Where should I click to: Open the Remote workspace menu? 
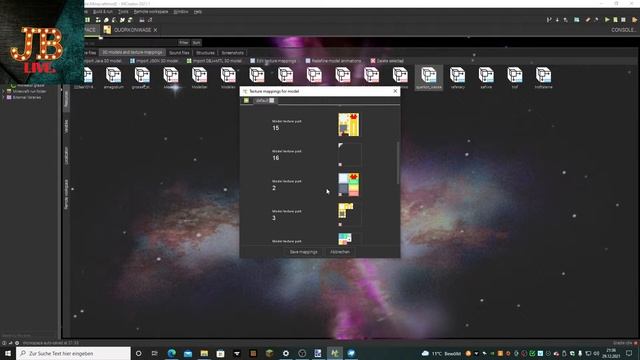tap(151, 12)
